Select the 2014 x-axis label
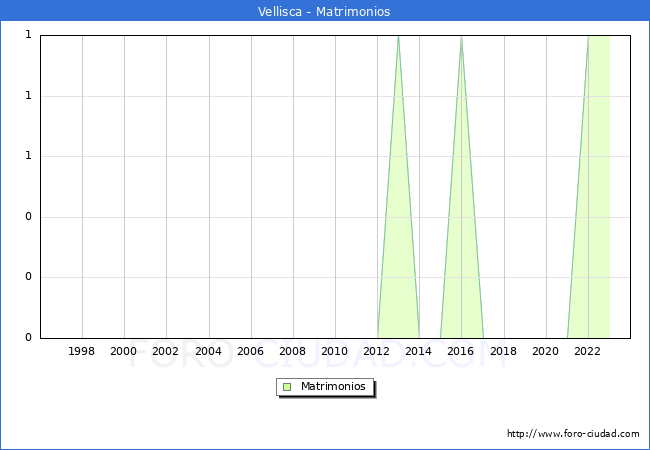The height and width of the screenshot is (450, 650). [x=419, y=351]
